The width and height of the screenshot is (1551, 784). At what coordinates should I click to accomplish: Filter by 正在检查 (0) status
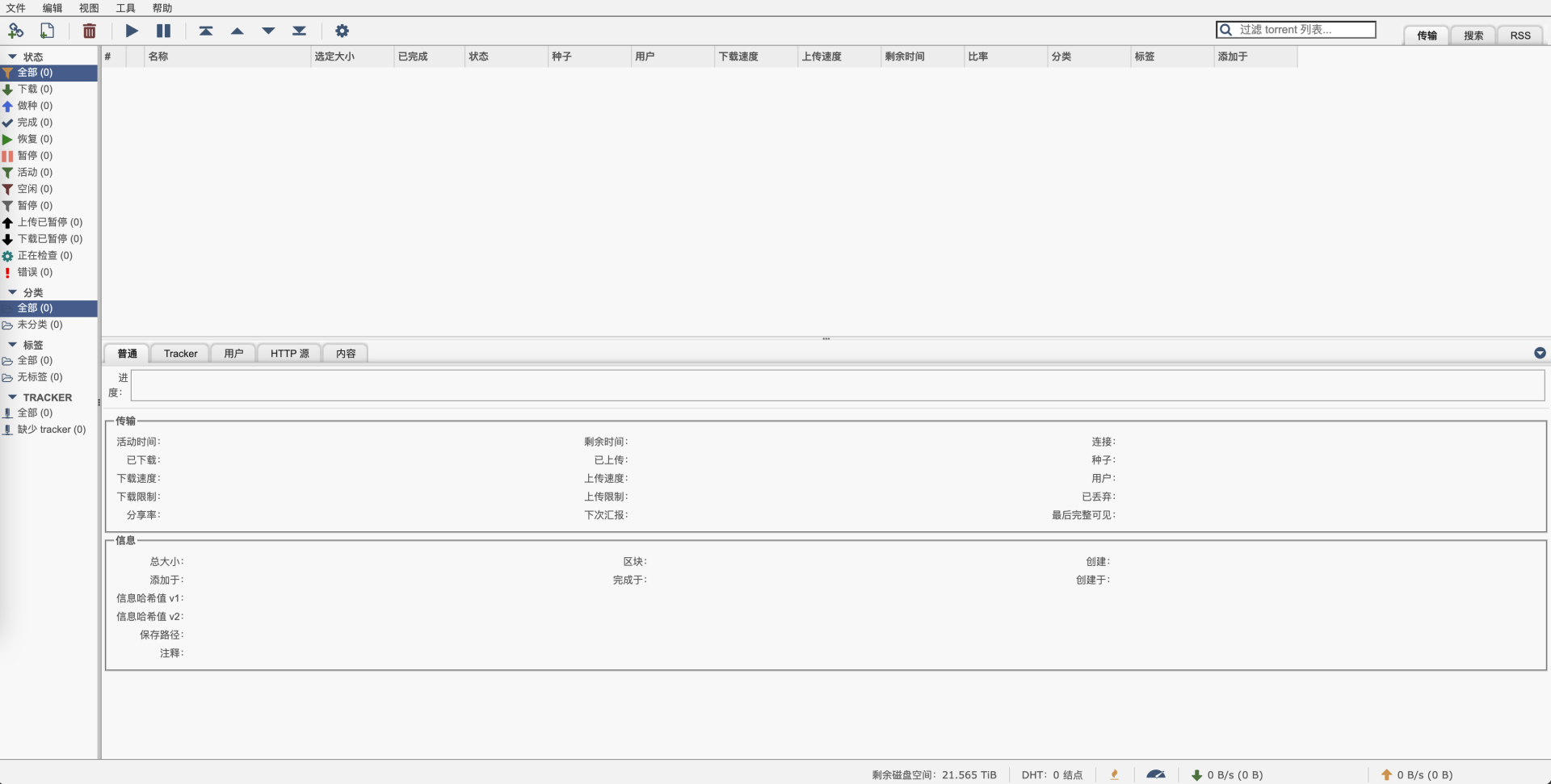tap(48, 255)
